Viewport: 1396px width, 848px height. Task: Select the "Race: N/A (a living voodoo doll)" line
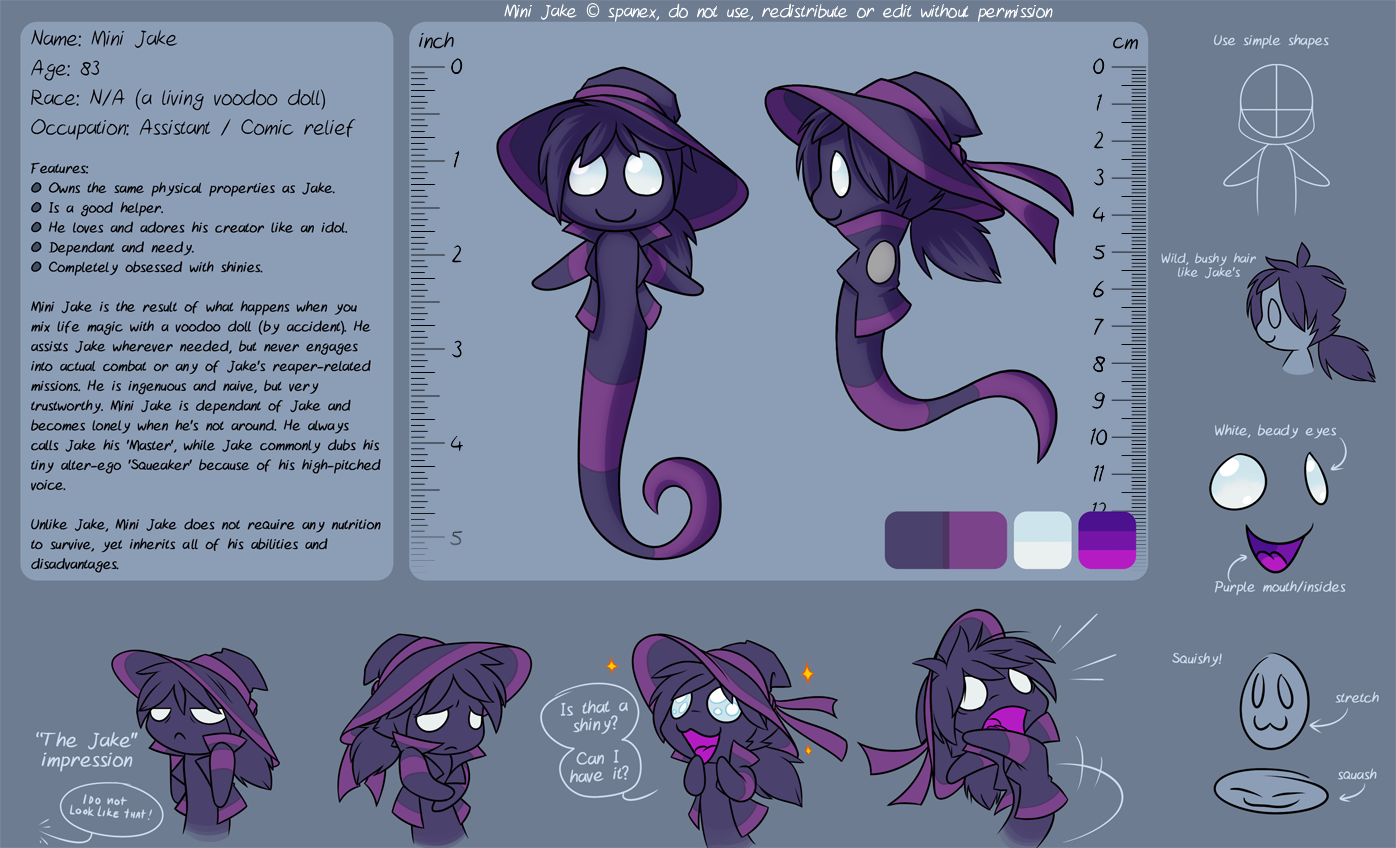[178, 99]
